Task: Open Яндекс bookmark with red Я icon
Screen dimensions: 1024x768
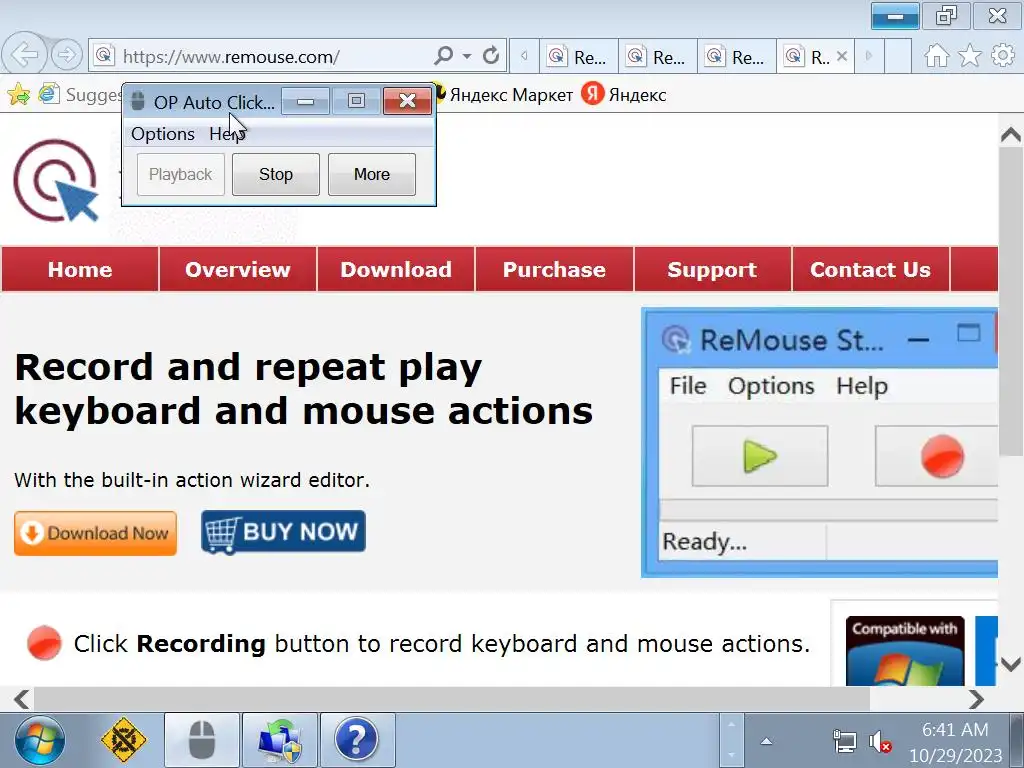Action: [624, 95]
